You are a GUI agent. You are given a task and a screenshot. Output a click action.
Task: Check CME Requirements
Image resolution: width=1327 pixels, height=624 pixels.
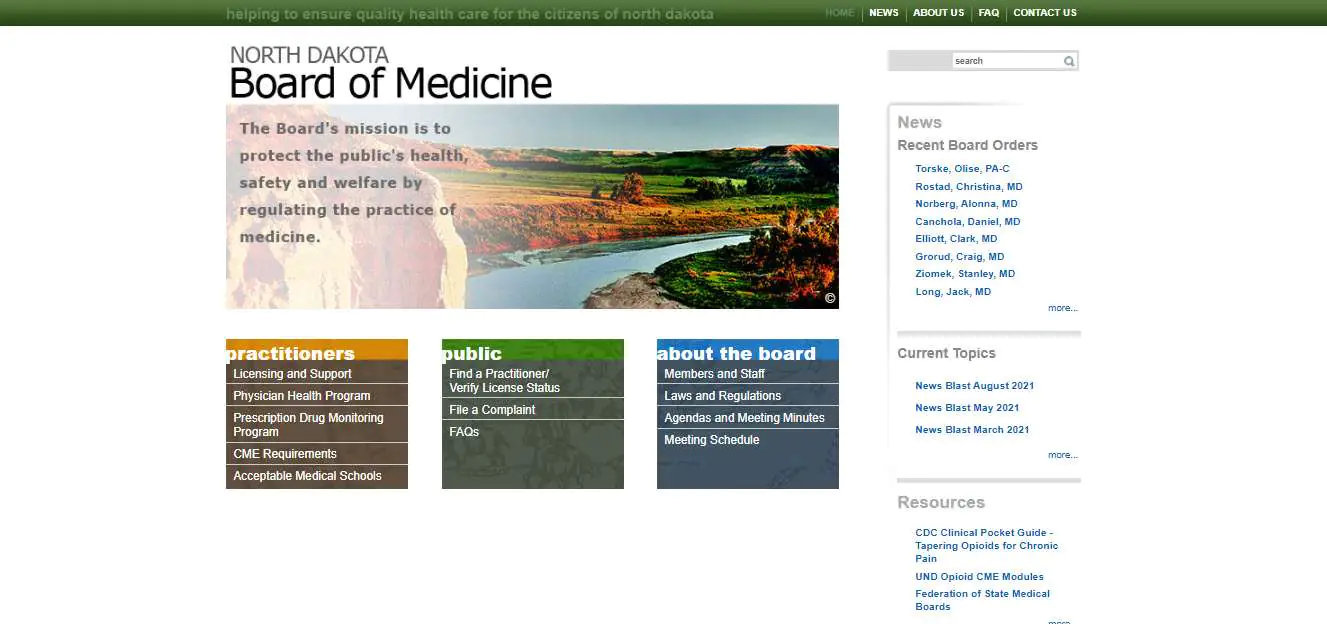pyautogui.click(x=285, y=453)
